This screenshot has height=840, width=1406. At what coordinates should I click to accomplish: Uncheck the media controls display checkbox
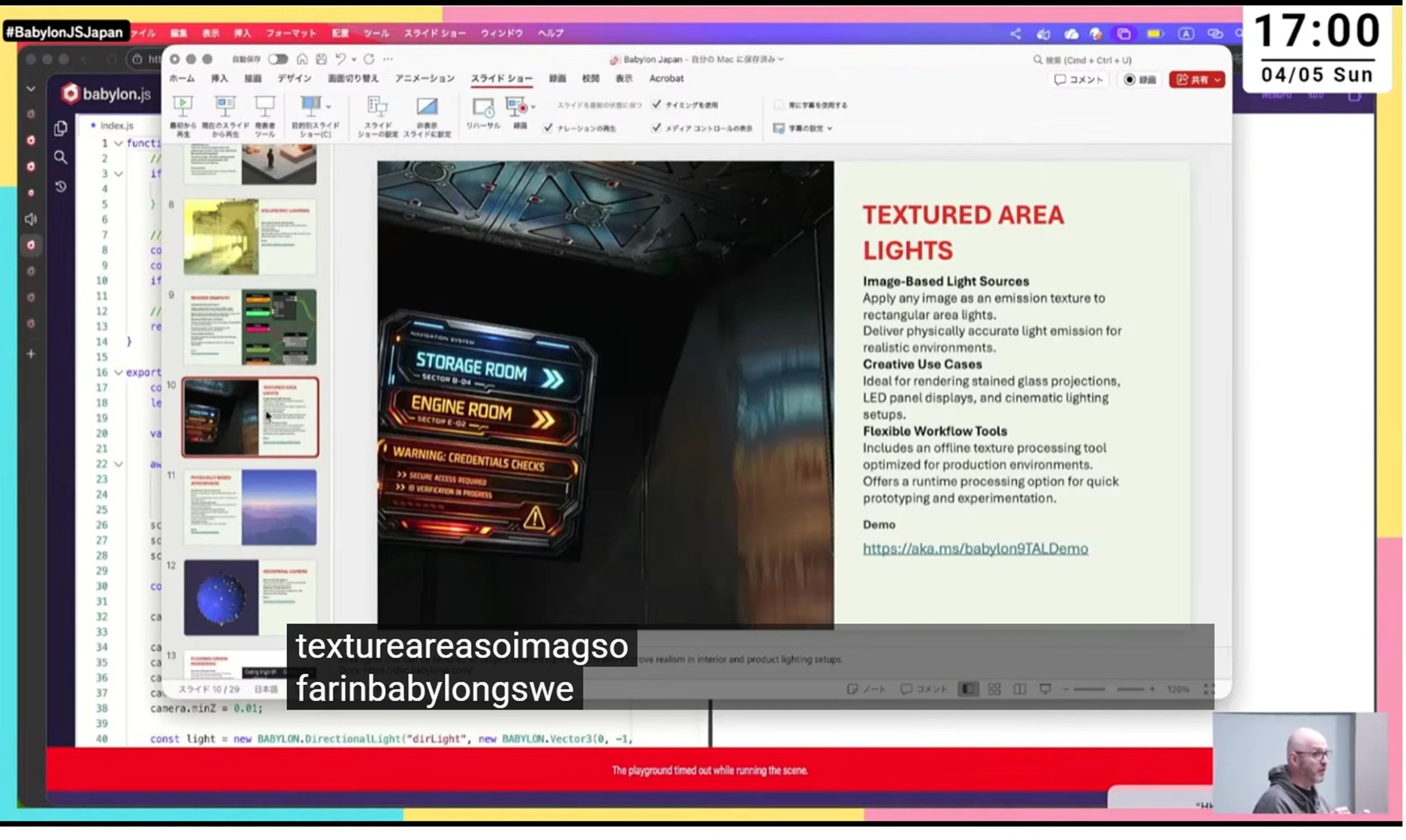point(656,128)
